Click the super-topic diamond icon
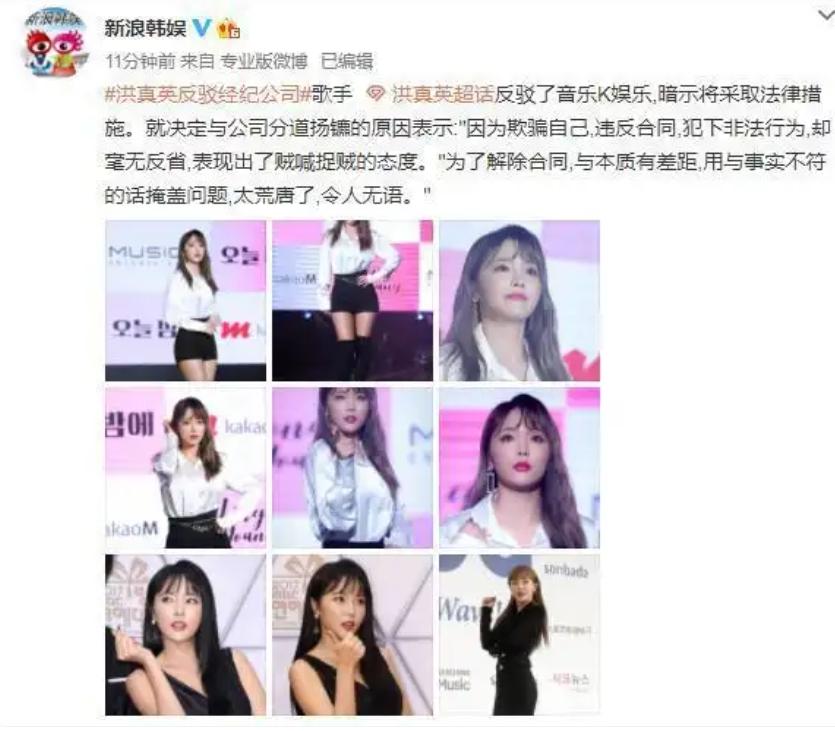This screenshot has height=731, width=835. coord(376,95)
